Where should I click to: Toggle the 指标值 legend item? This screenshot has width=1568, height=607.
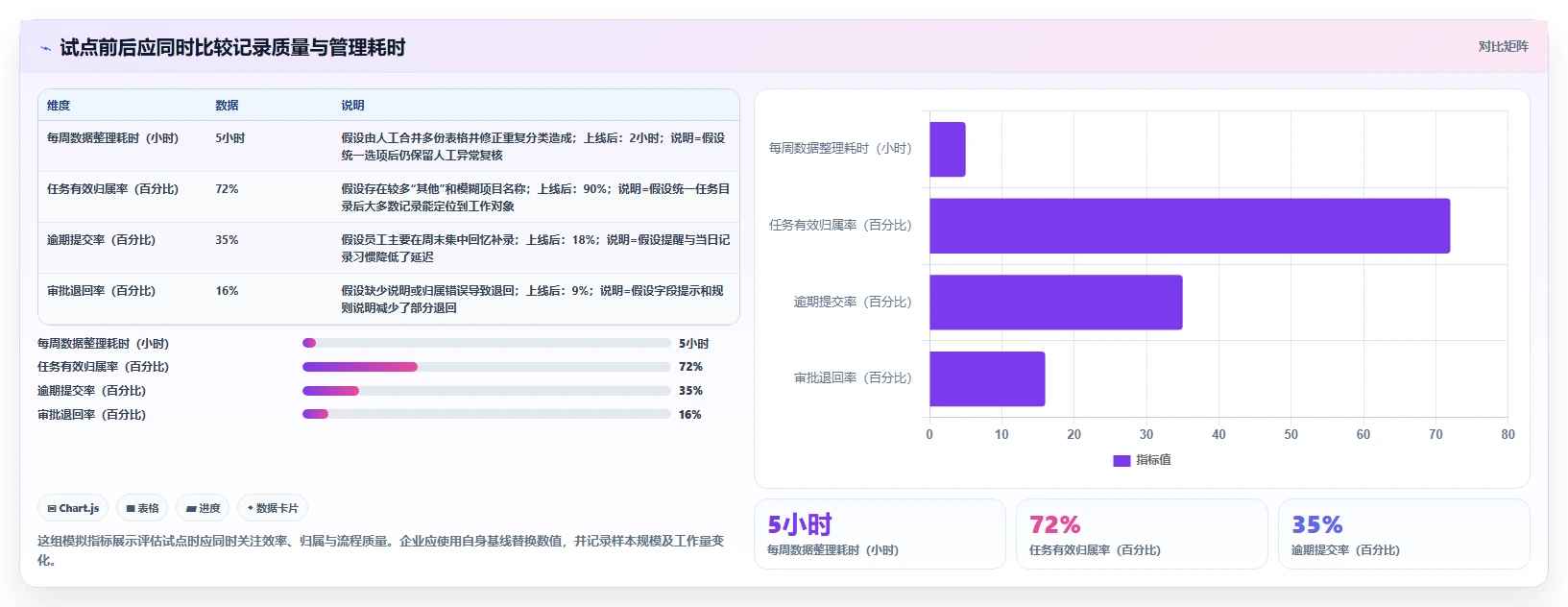(x=1142, y=460)
